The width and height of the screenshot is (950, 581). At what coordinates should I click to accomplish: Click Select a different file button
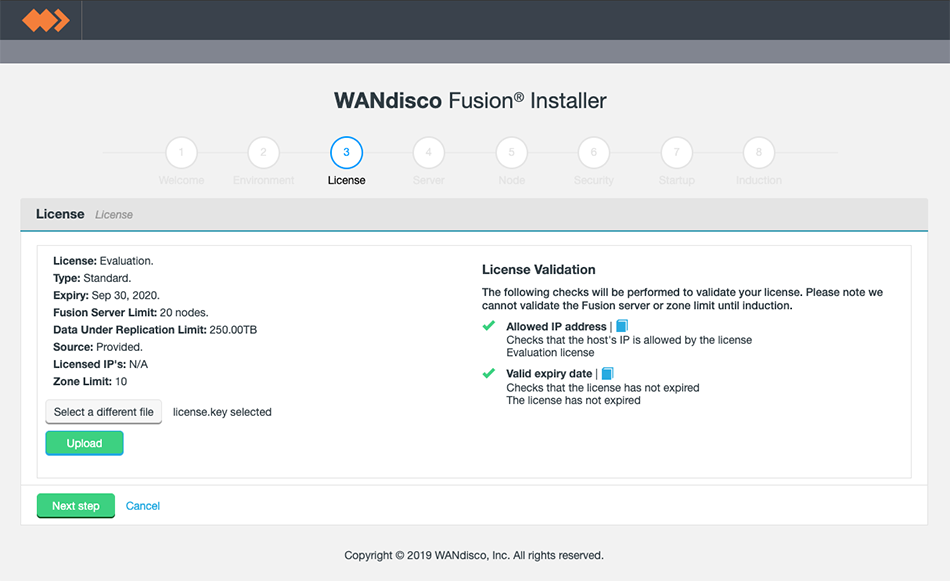click(104, 412)
